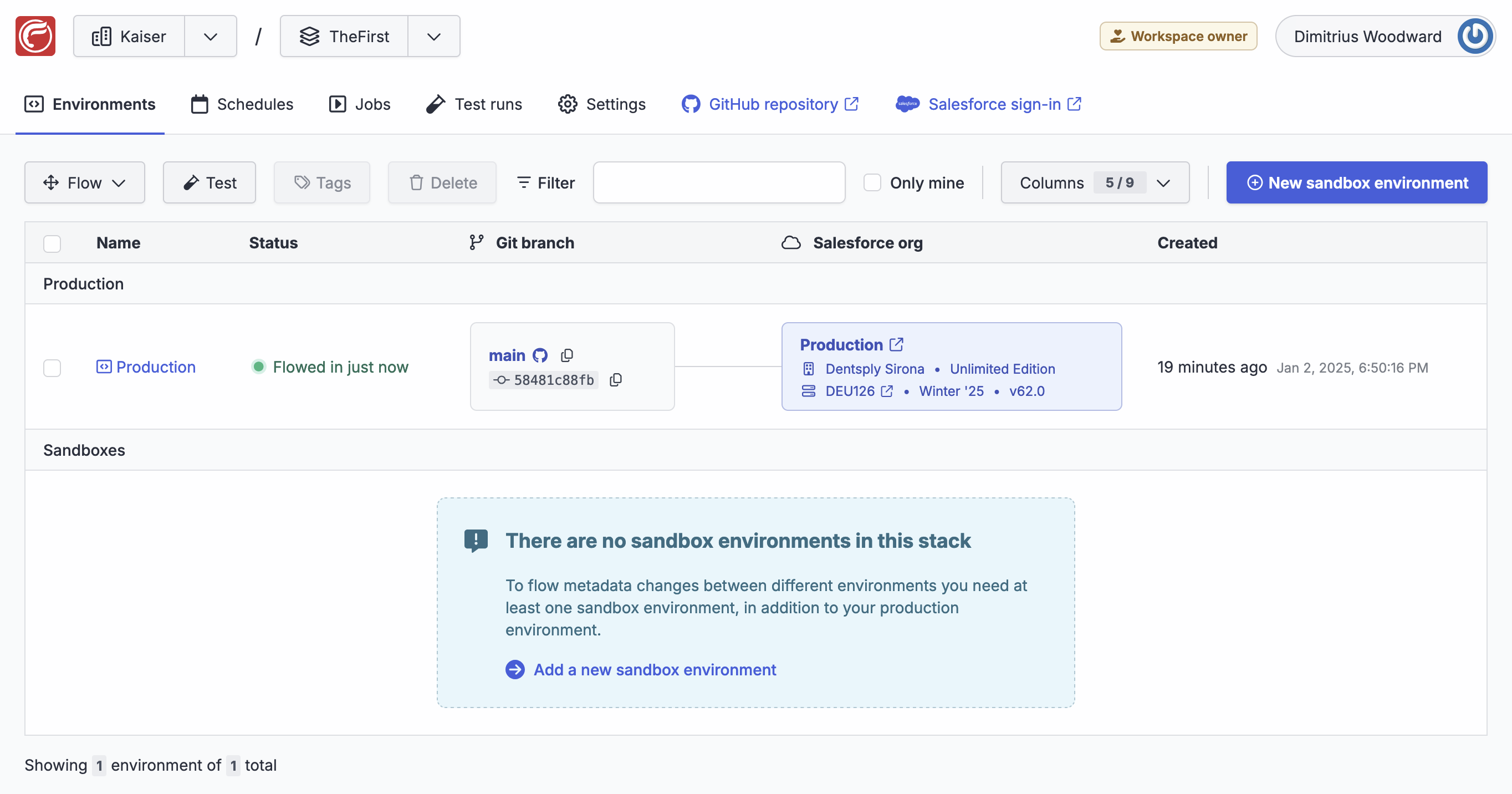1512x794 pixels.
Task: Click the green Flowed in status dot
Action: click(258, 367)
